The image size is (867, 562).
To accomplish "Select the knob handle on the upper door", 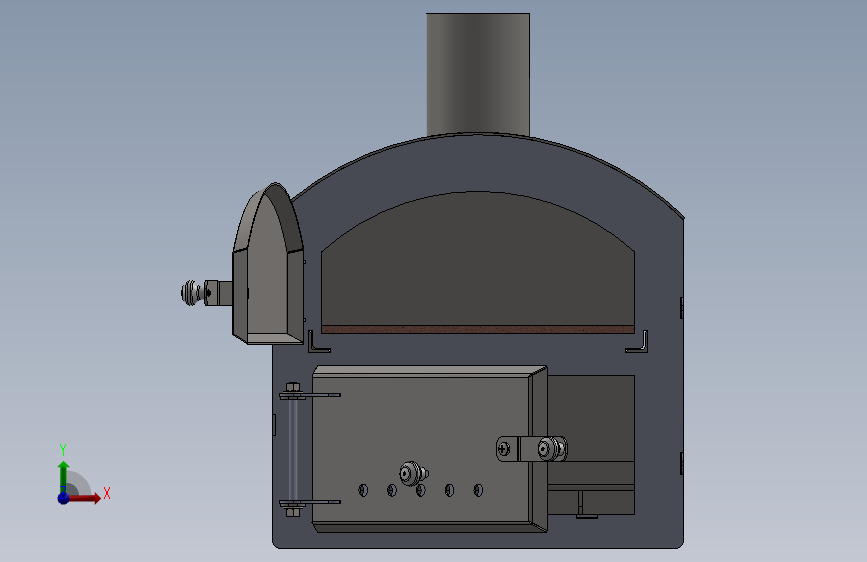I will point(192,293).
